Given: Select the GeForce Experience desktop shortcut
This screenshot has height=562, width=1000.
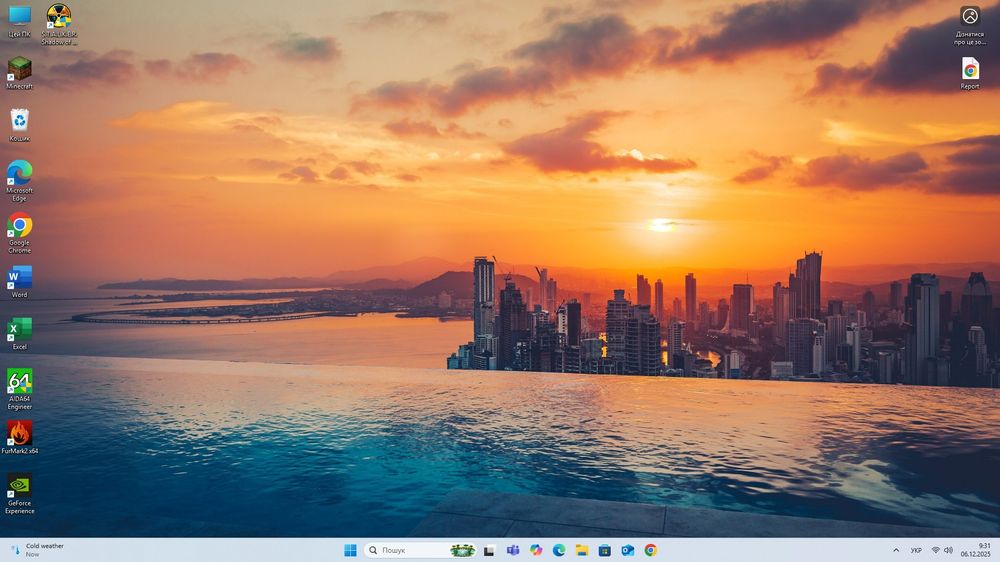Looking at the screenshot, I should tap(19, 494).
